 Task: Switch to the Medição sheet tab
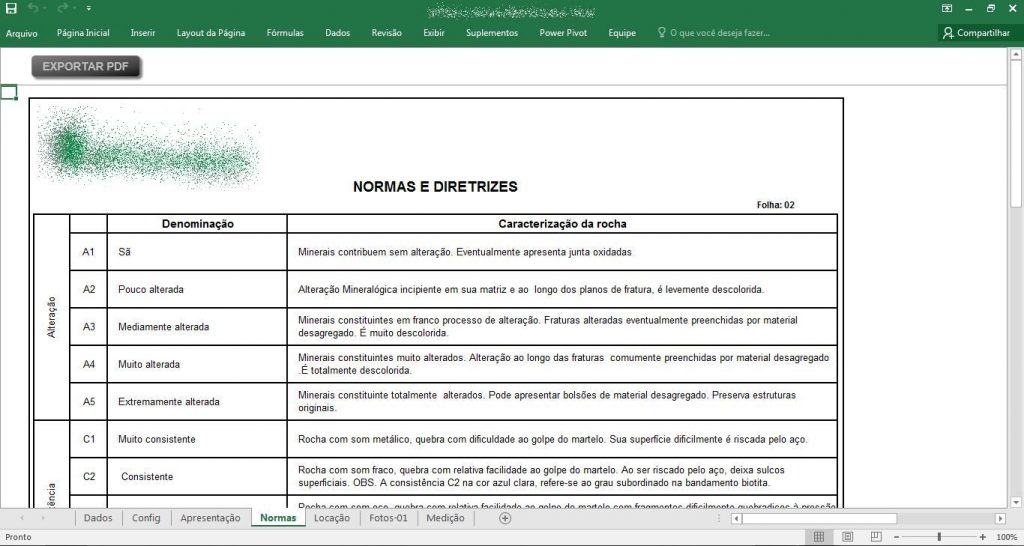(445, 518)
